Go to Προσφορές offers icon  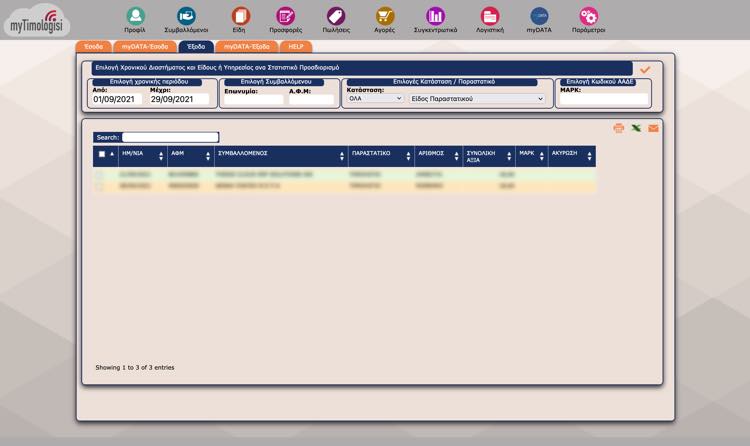pyautogui.click(x=286, y=16)
